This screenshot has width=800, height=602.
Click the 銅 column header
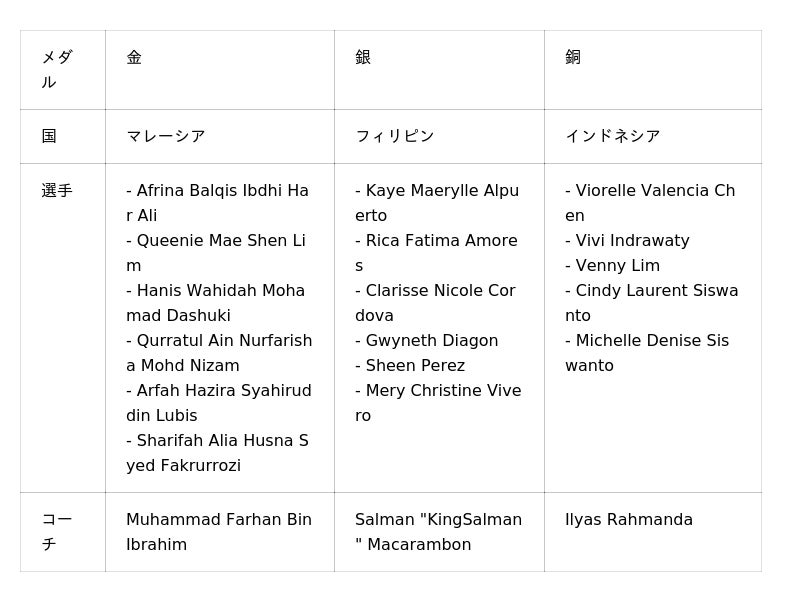click(573, 58)
